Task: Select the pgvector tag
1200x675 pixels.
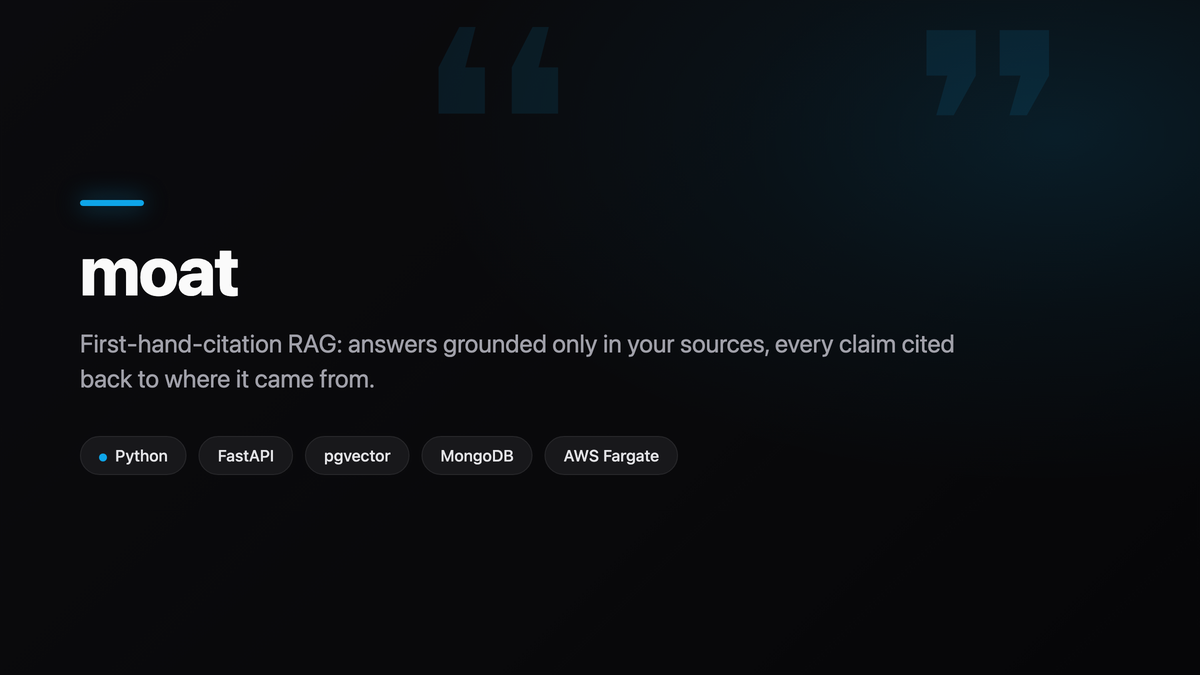Action: [x=357, y=456]
